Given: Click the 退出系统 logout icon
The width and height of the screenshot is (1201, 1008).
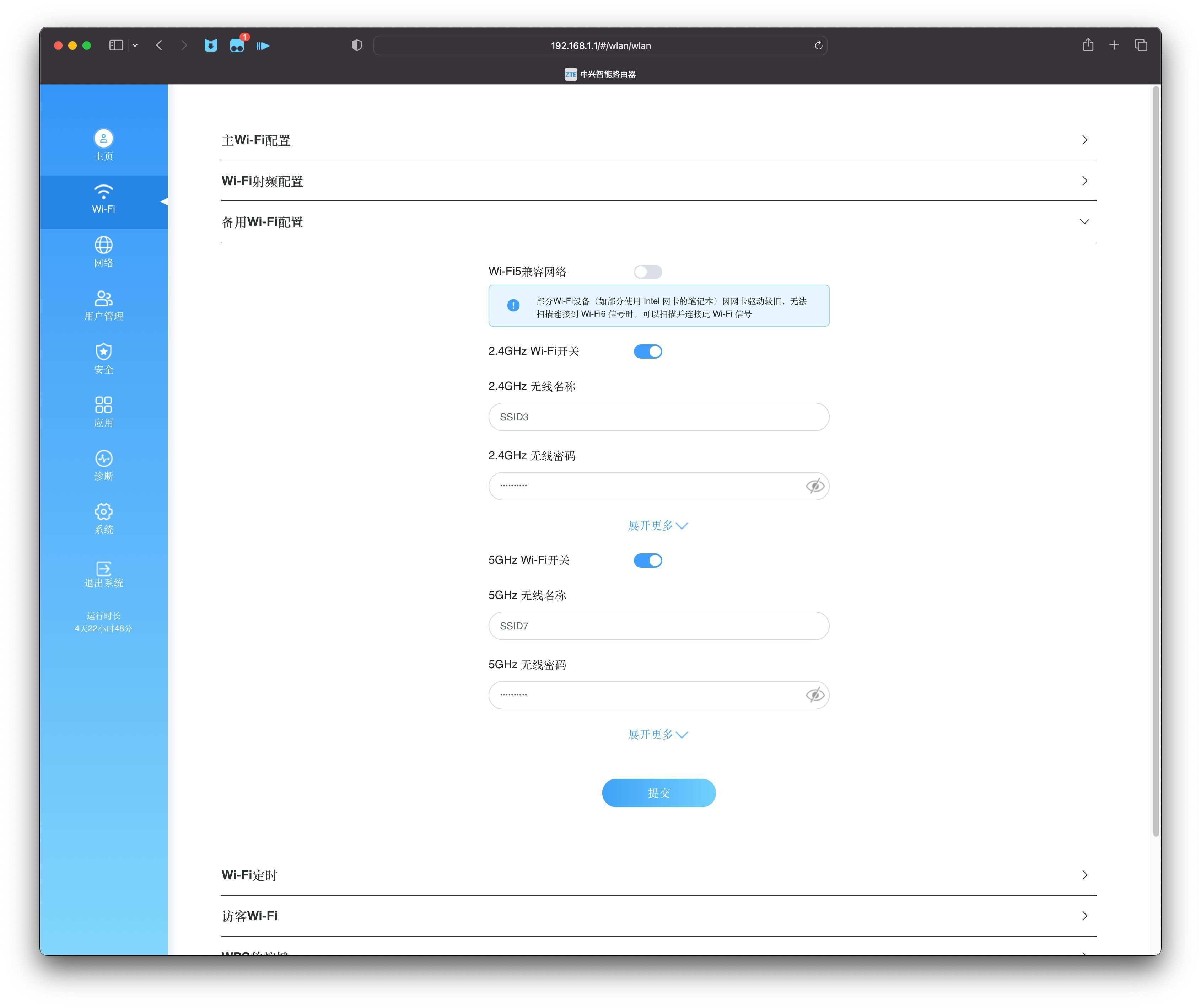Looking at the screenshot, I should click(103, 568).
